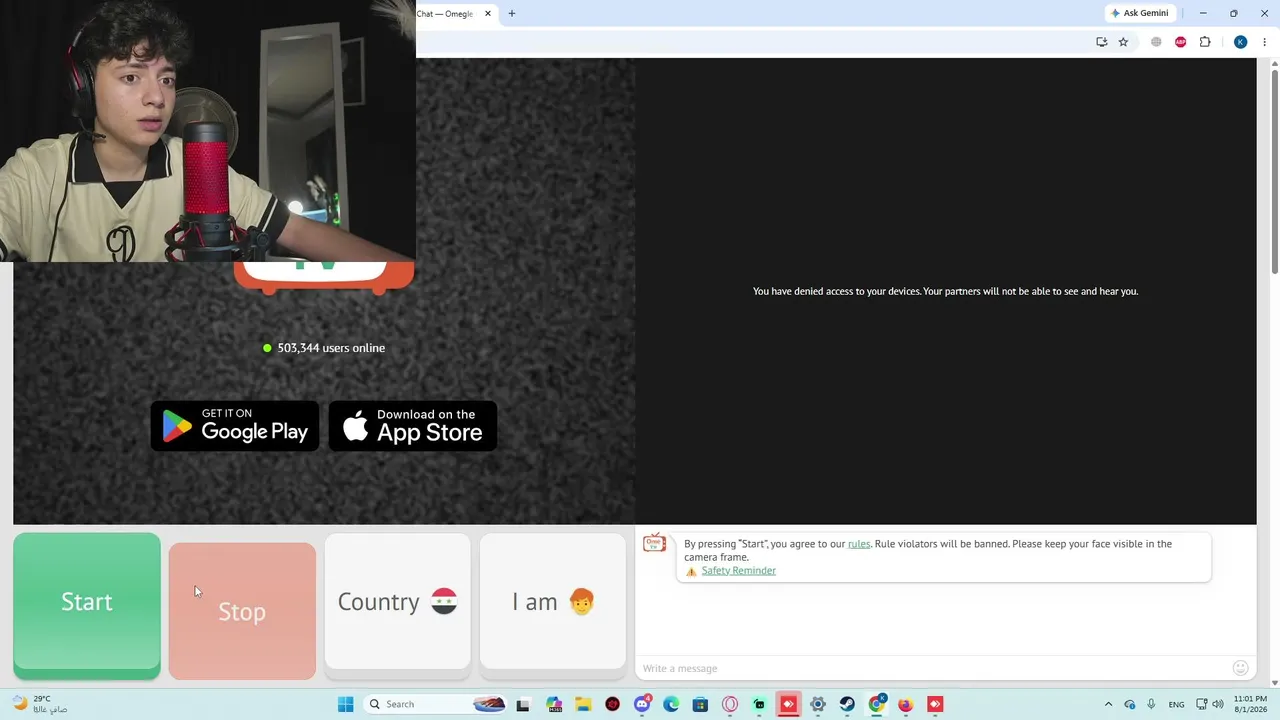
Task: Open the Country selector
Action: tap(397, 601)
